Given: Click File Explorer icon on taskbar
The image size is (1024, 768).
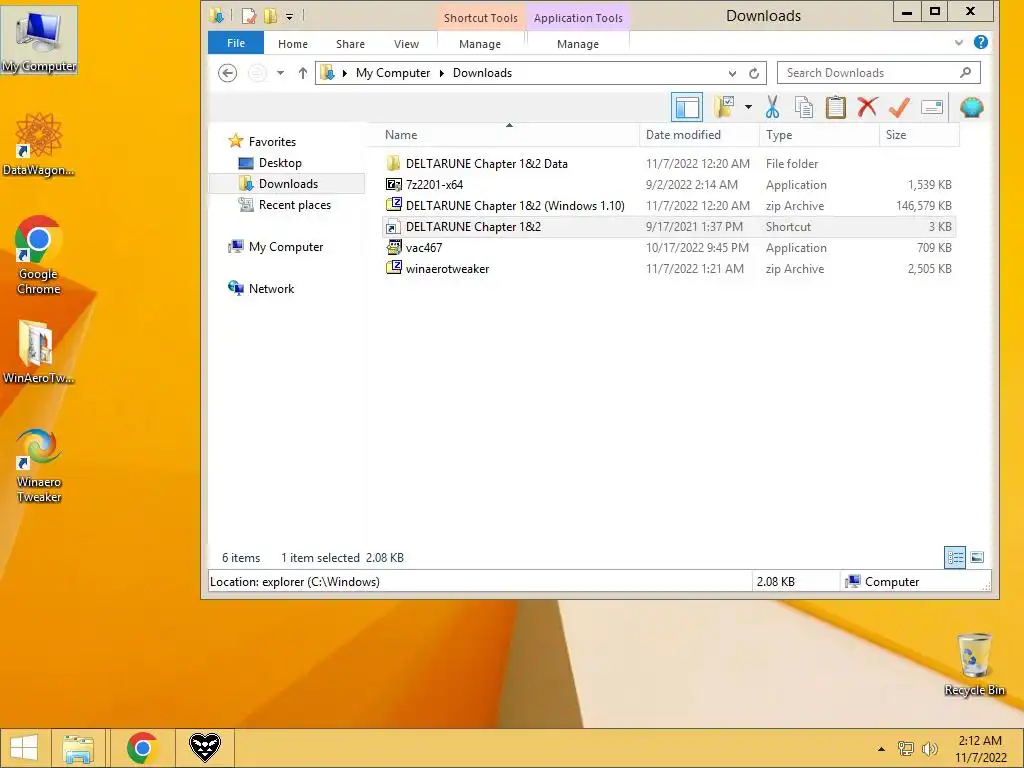Looking at the screenshot, I should (x=78, y=748).
